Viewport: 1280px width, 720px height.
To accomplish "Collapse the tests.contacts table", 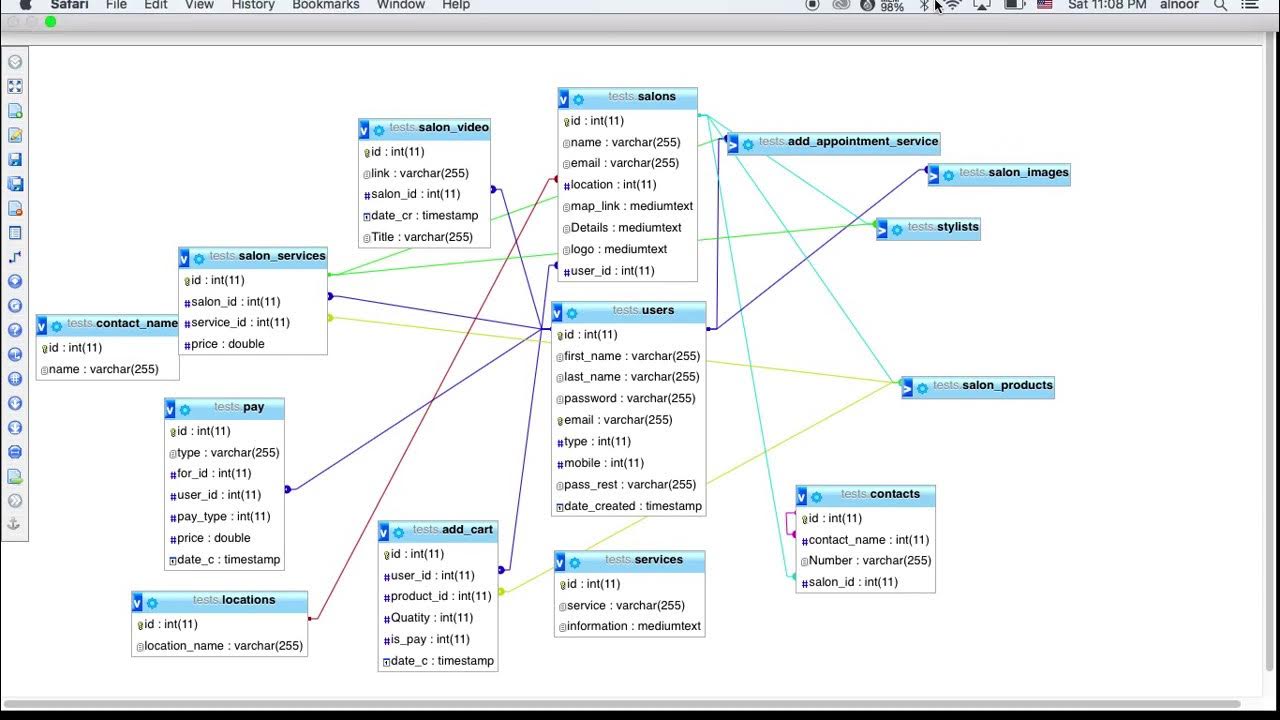I will click(802, 496).
